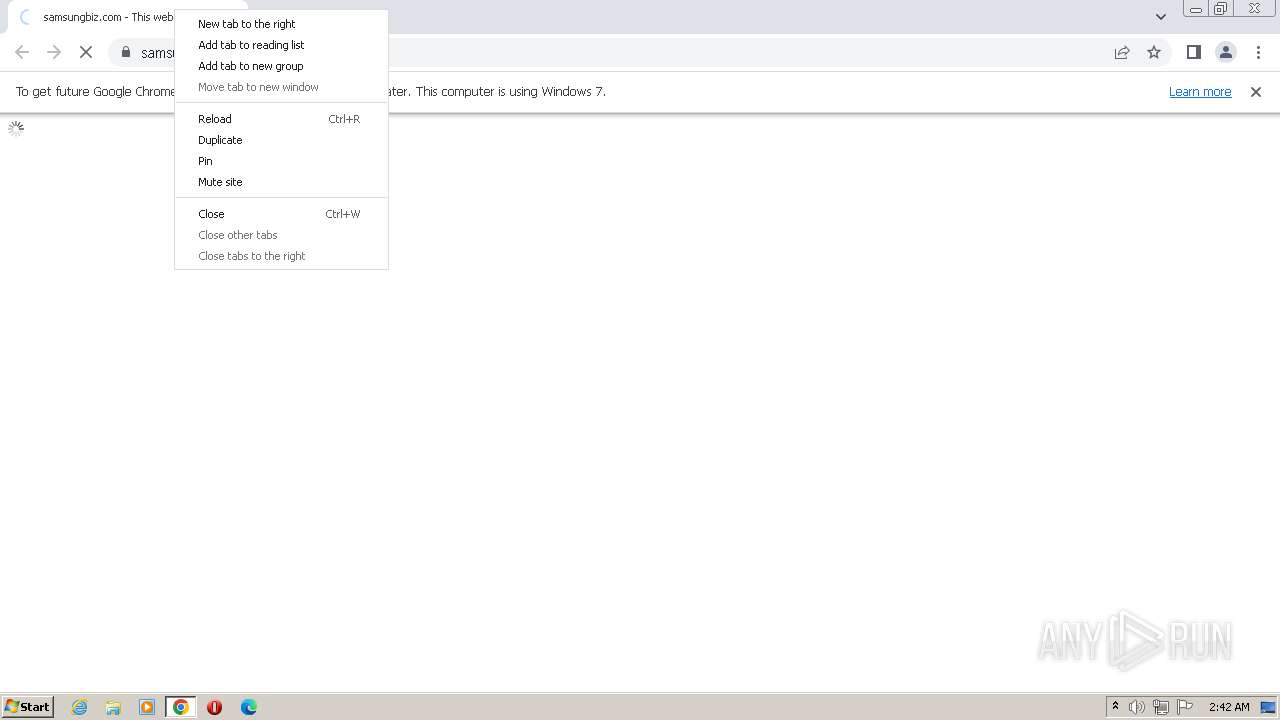Image resolution: width=1280 pixels, height=720 pixels.
Task: Select Add tab to new group
Action: (281, 66)
